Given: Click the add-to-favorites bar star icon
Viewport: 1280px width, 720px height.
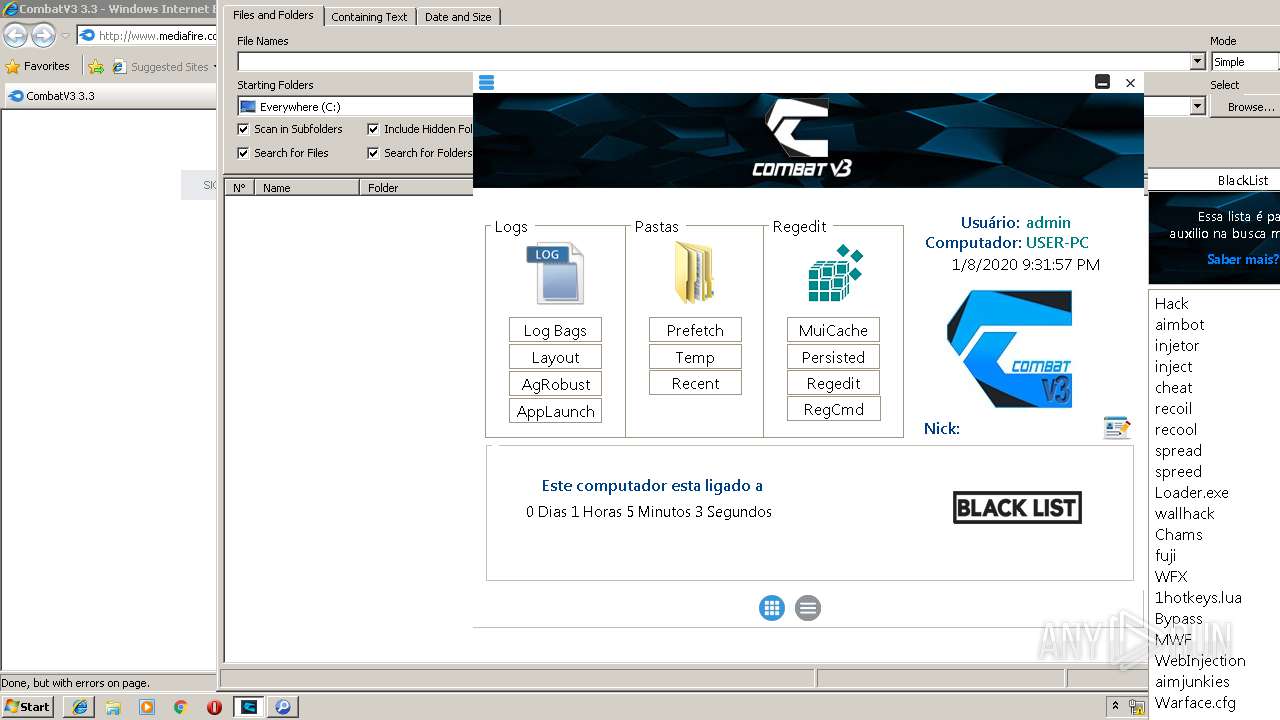Looking at the screenshot, I should click(96, 67).
